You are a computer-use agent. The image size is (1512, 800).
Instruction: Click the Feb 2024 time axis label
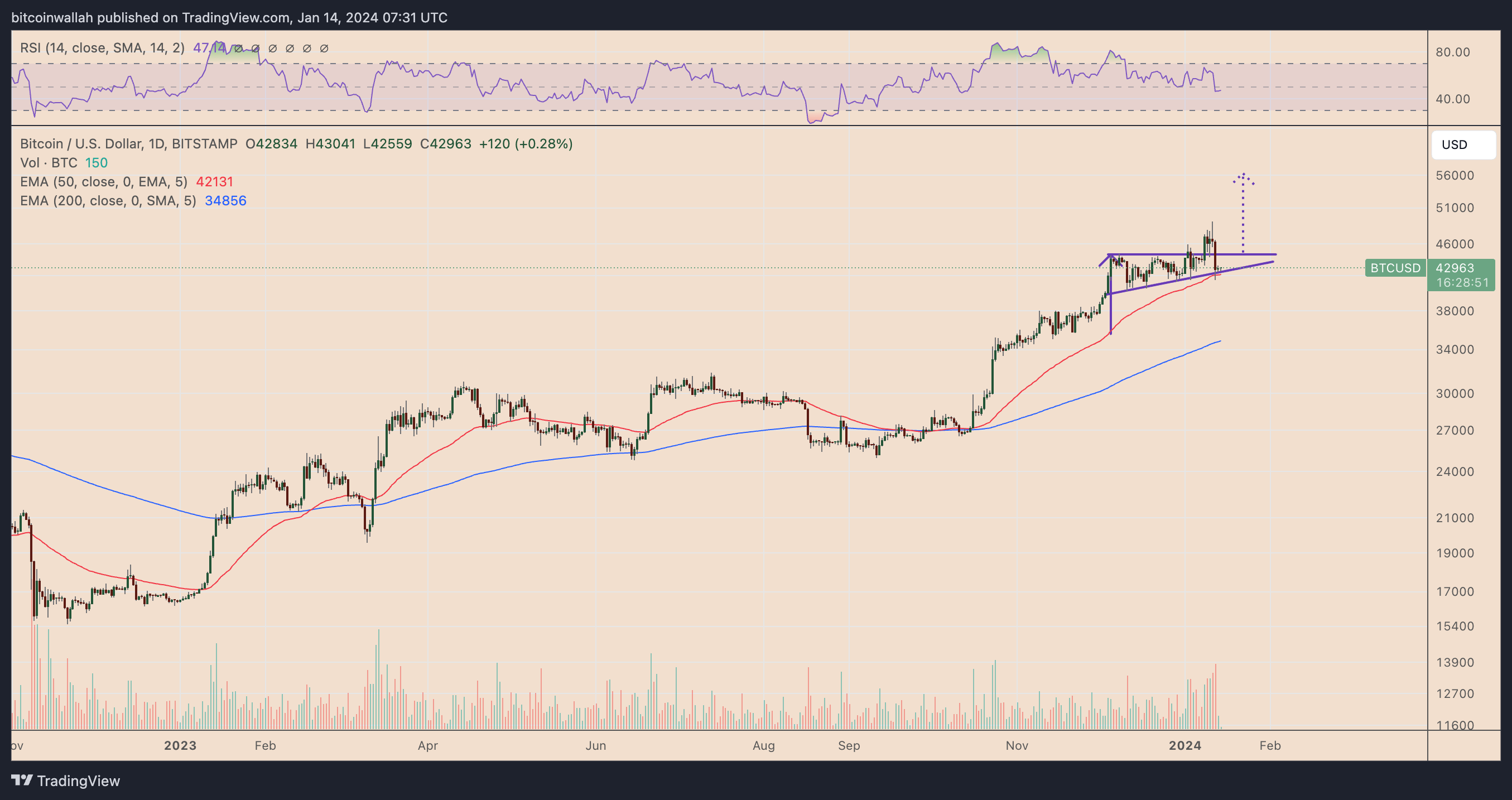[x=1270, y=746]
